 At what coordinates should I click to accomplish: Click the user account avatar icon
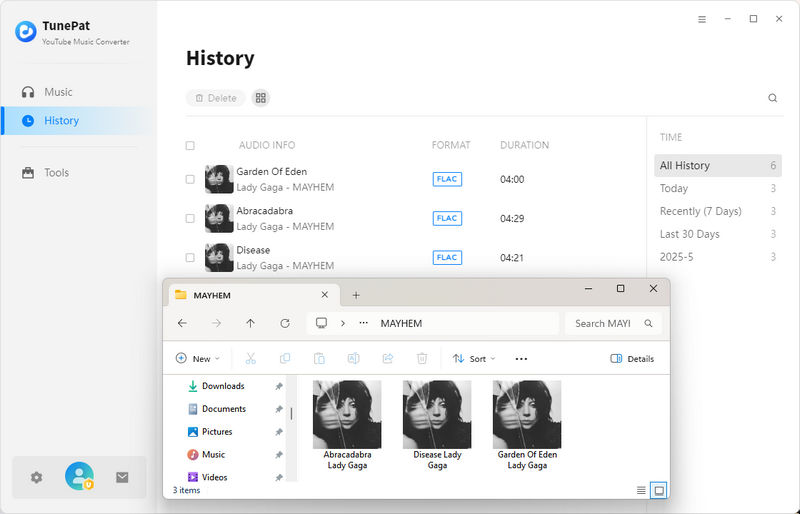click(x=79, y=476)
